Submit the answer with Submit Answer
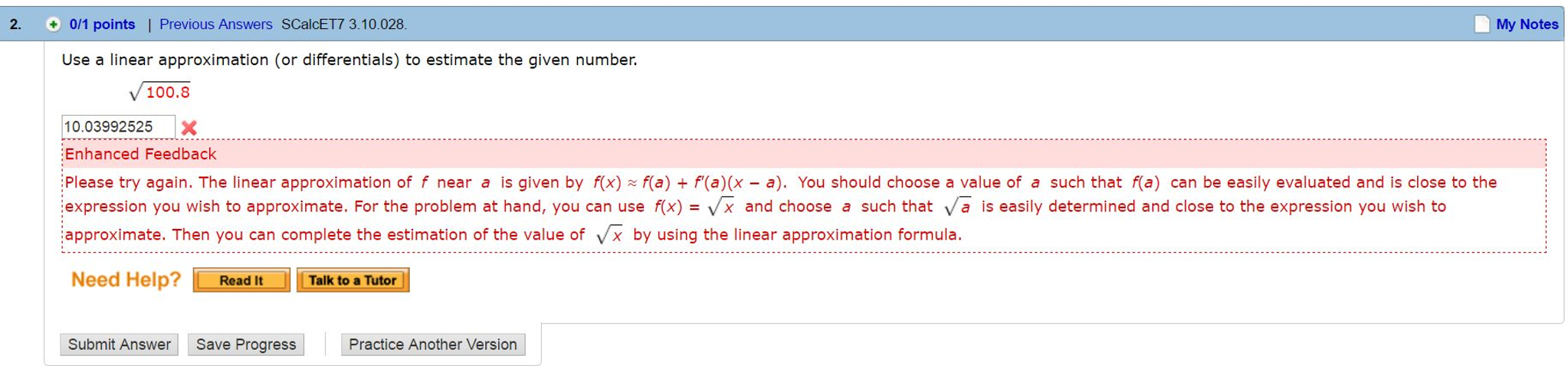 coord(120,345)
